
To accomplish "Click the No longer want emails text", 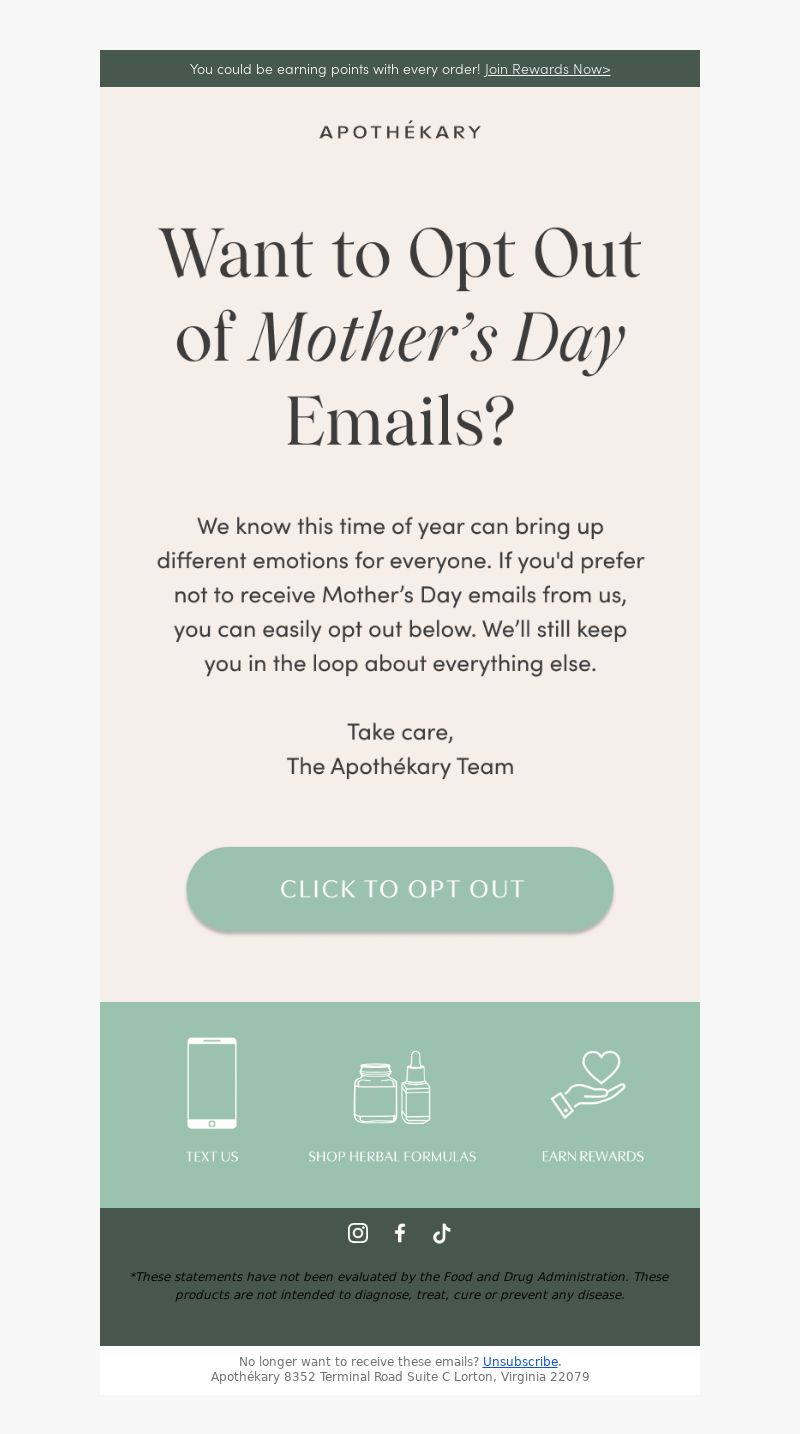I will tap(359, 1361).
